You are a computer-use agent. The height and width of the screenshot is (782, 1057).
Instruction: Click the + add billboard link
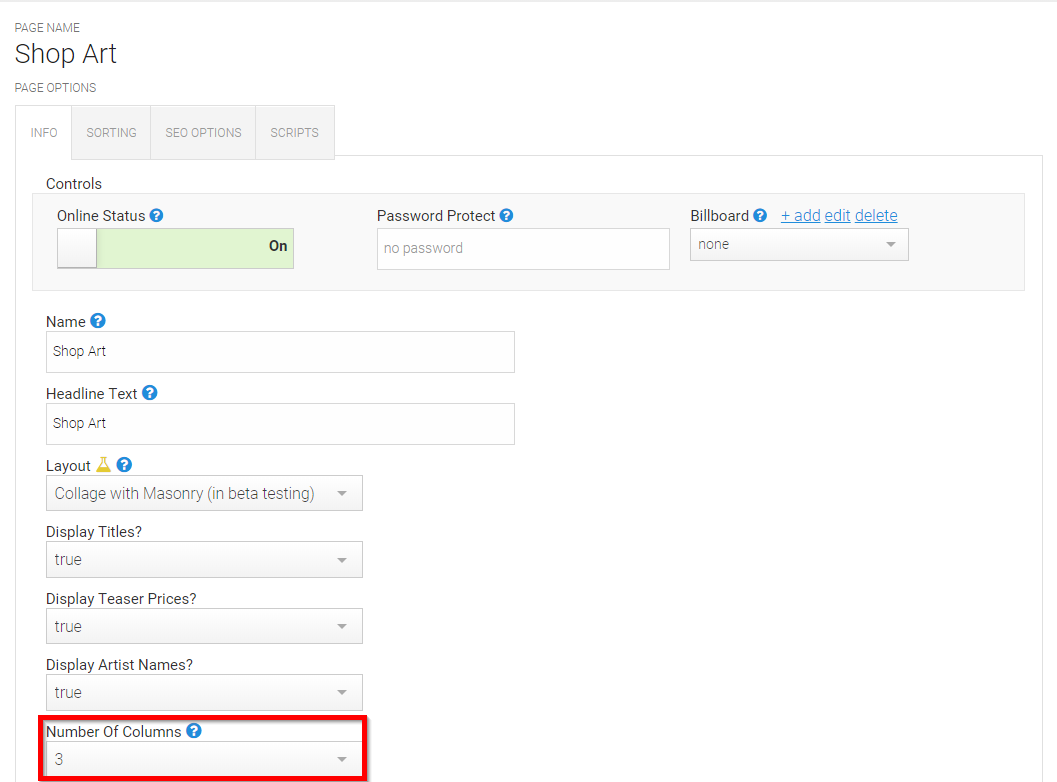(800, 216)
